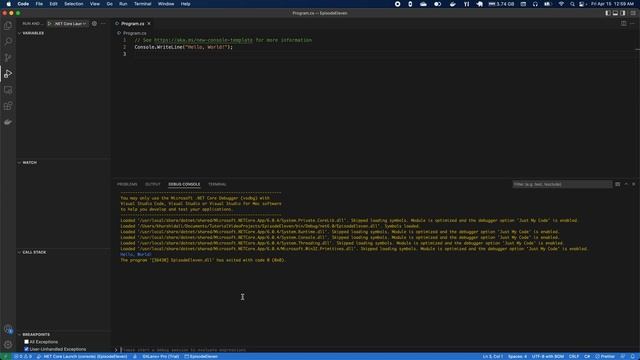Click the debug console filter input

562,184
